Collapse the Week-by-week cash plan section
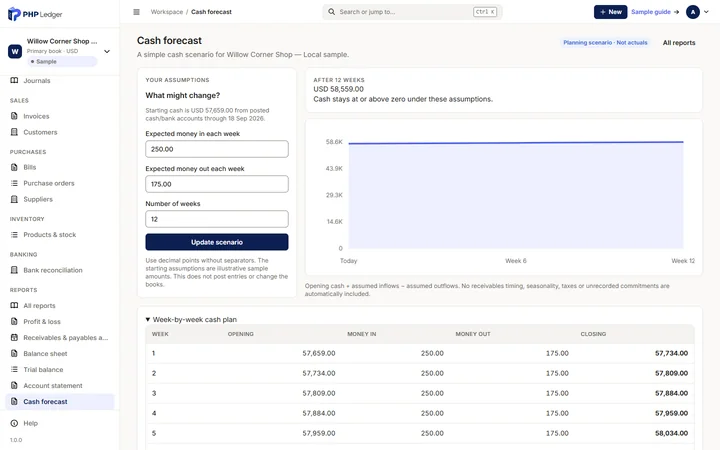 point(148,320)
